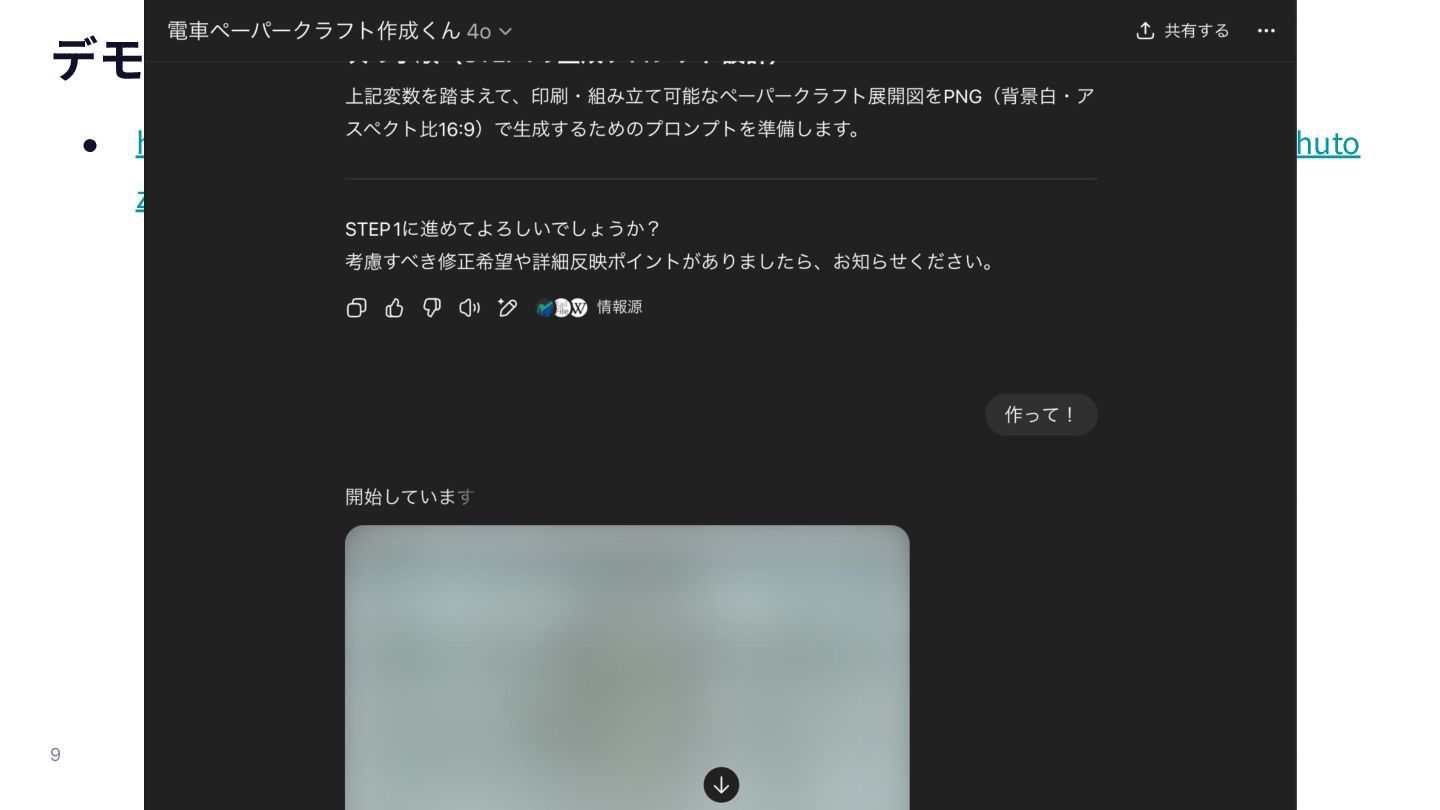Click the 共有する share button
This screenshot has height=810, width=1440.
click(1182, 31)
